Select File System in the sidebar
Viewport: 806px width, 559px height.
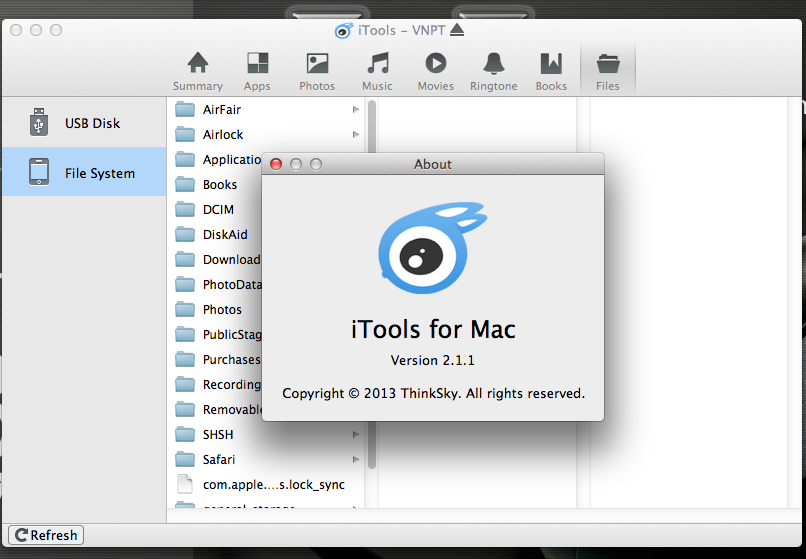(x=84, y=172)
